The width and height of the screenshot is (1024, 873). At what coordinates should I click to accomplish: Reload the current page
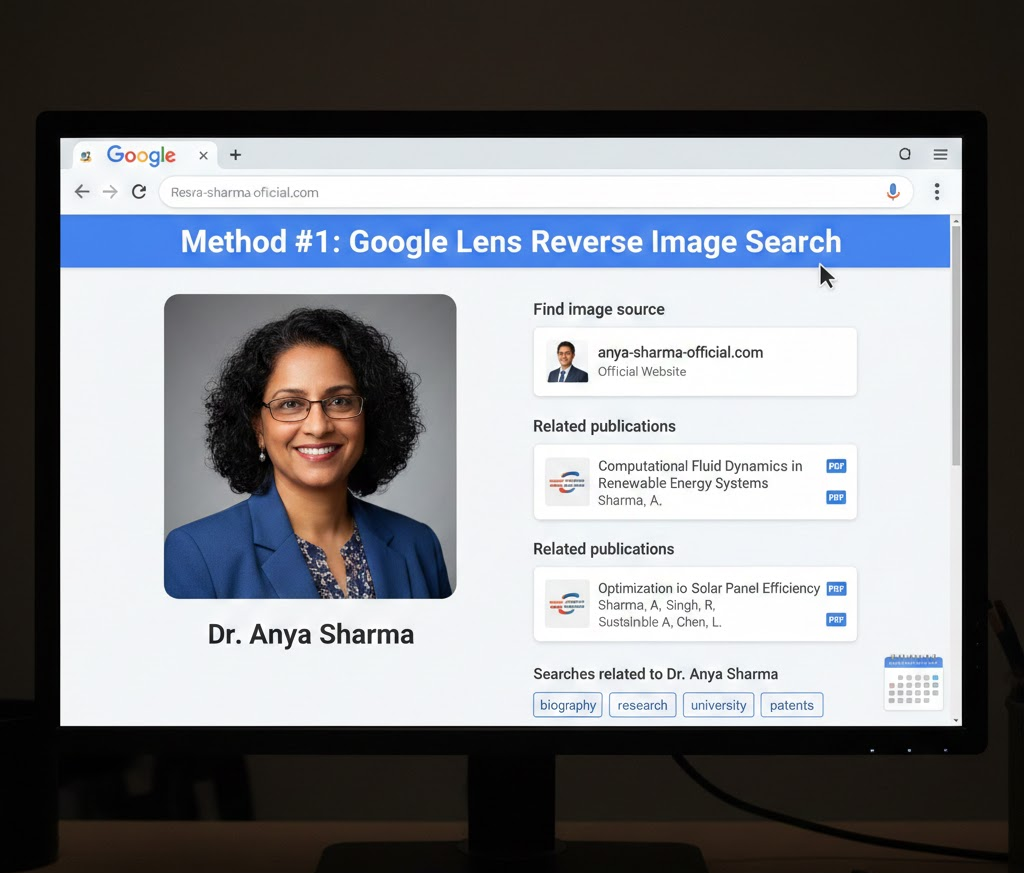(x=139, y=192)
